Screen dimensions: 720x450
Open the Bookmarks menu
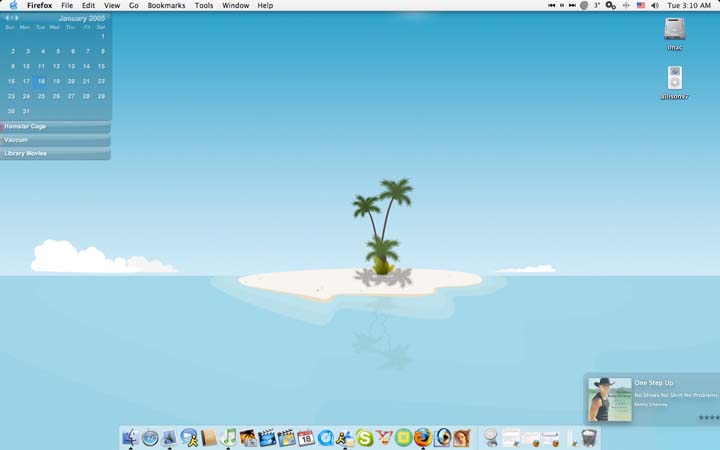click(166, 6)
